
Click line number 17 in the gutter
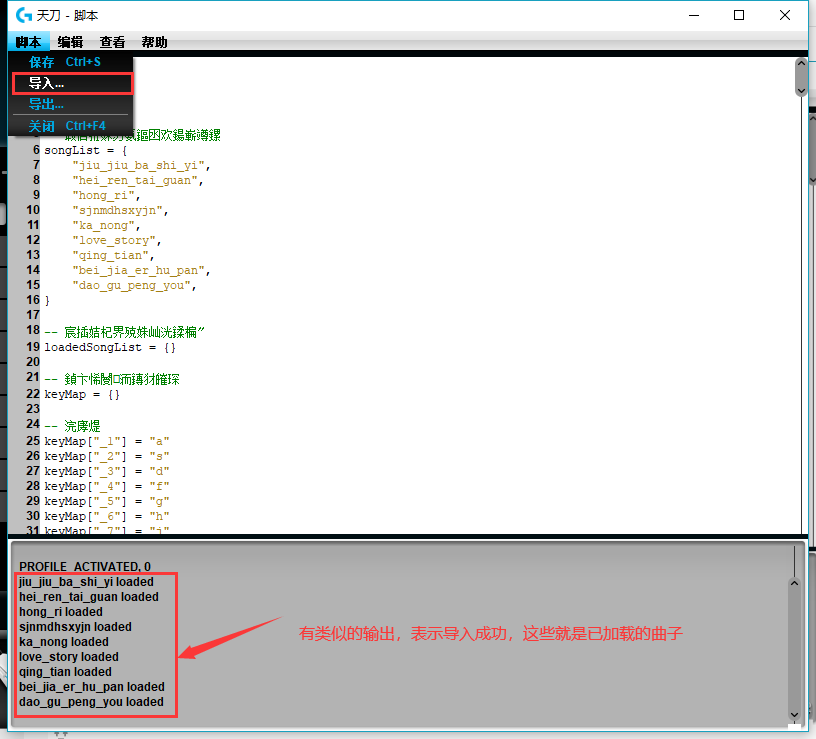click(33, 315)
